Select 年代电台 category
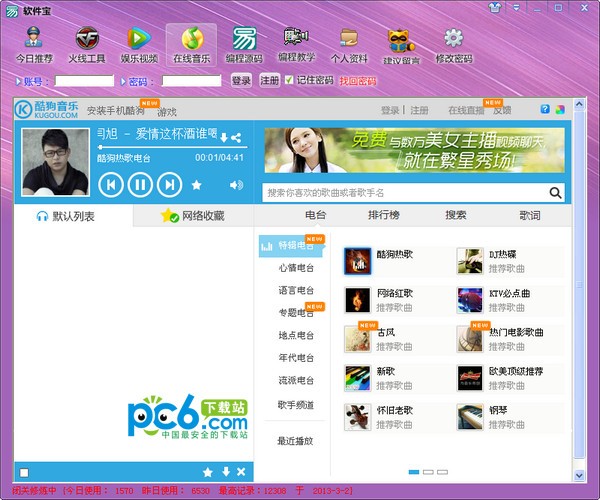This screenshot has height=500, width=600. point(296,358)
